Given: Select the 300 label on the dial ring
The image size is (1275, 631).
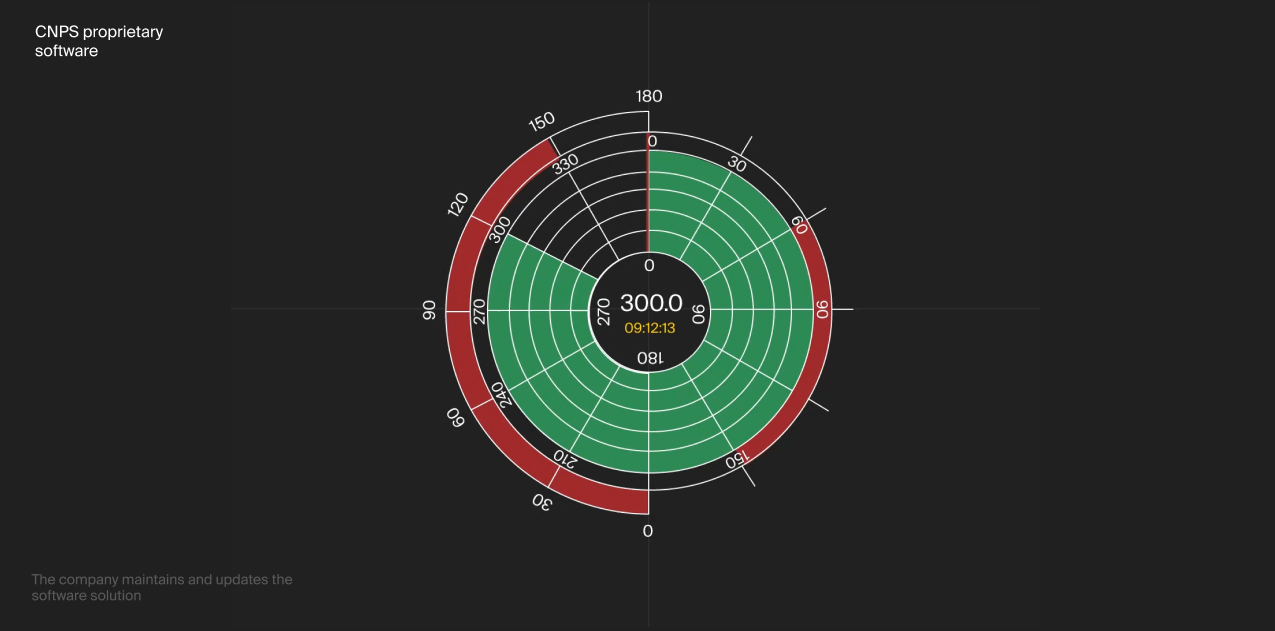Looking at the screenshot, I should pos(500,227).
